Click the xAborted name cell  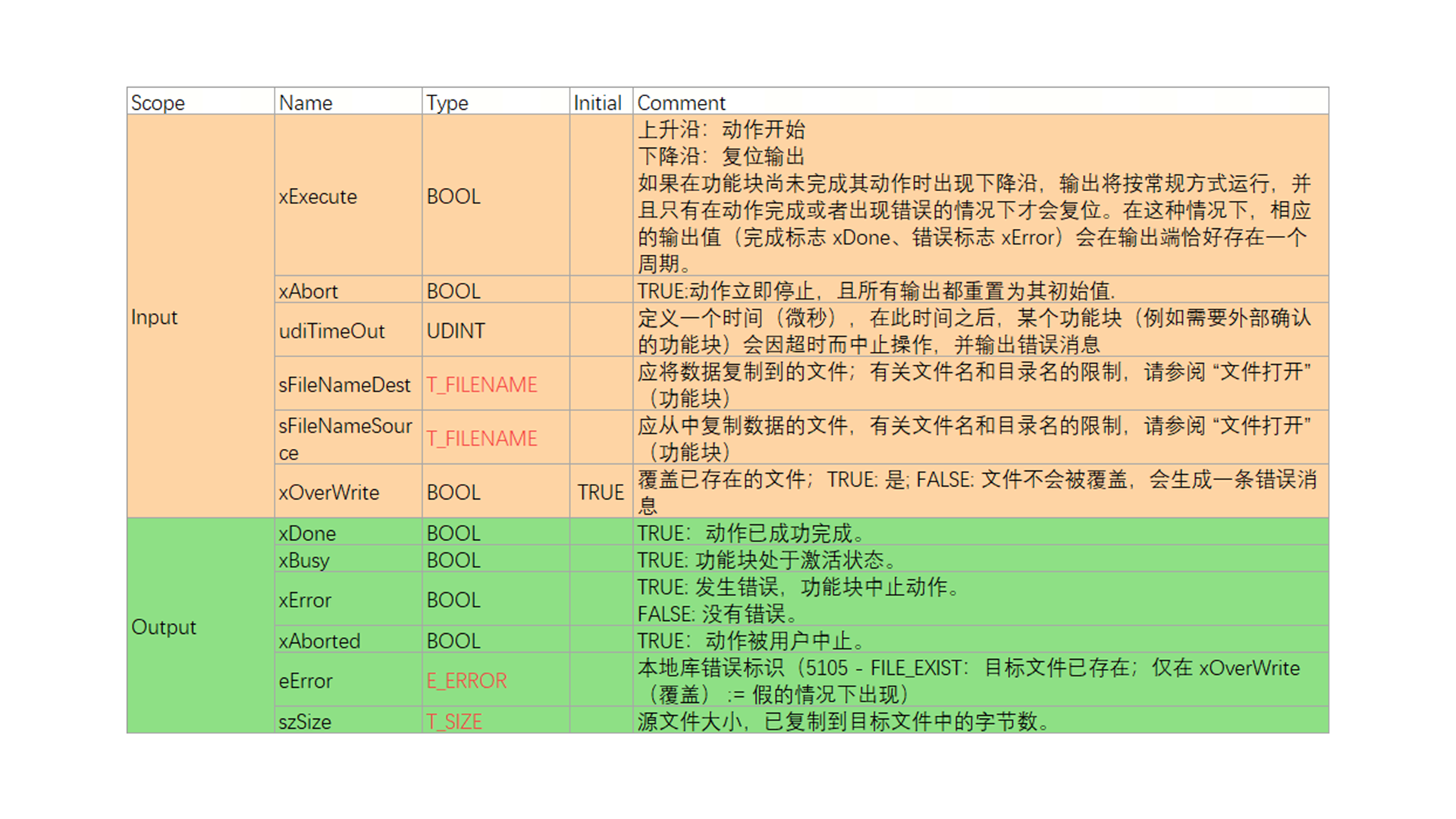[319, 641]
